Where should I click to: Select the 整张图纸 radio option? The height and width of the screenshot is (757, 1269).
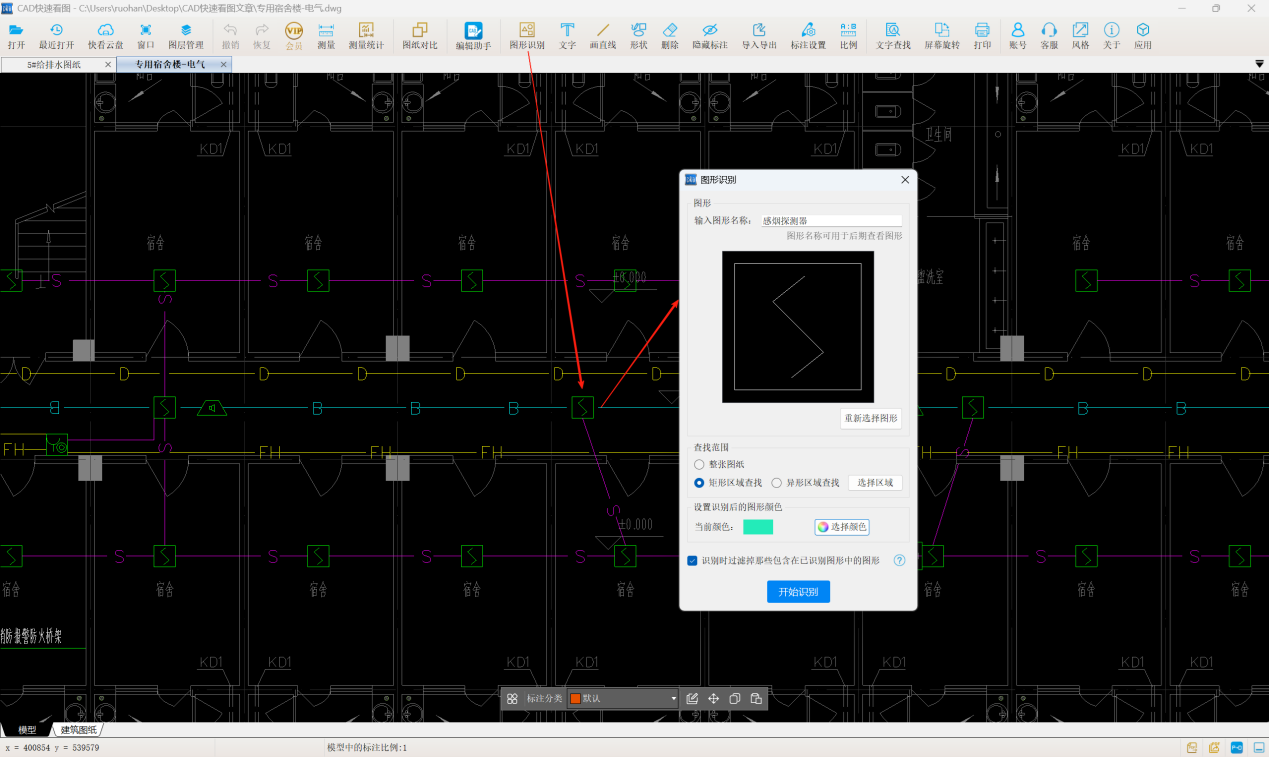(x=700, y=464)
